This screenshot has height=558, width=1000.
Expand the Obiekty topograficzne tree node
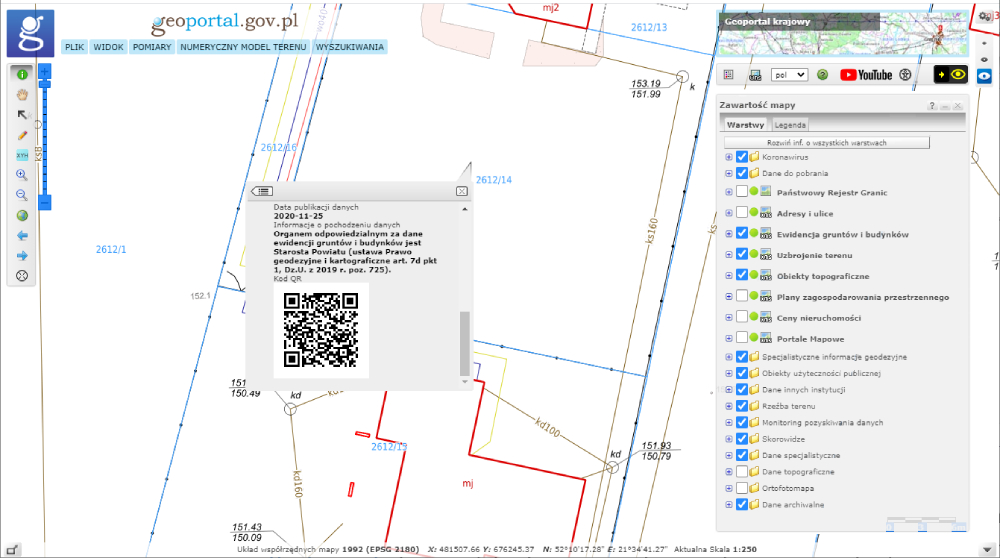(728, 275)
